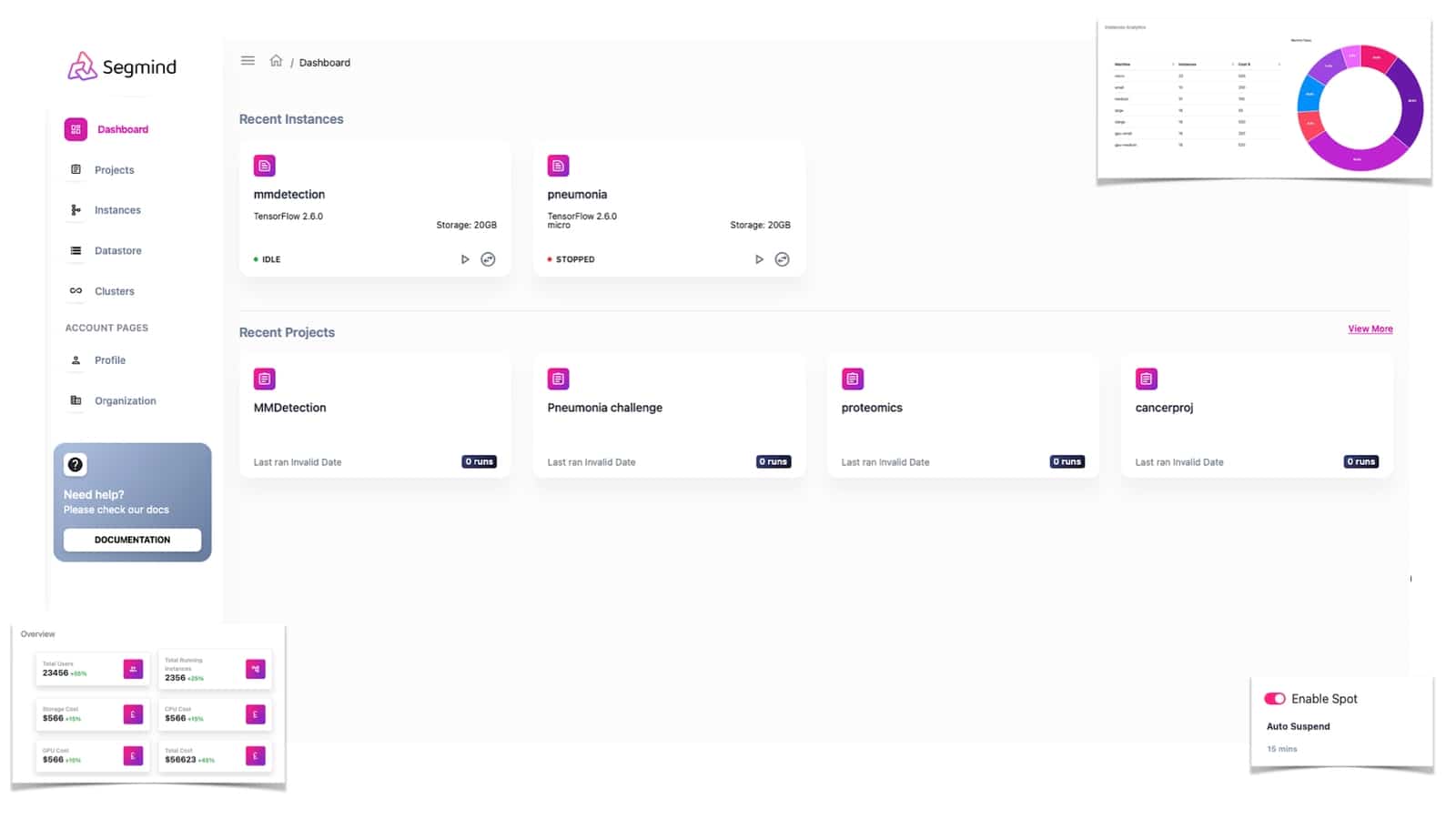Start the mmdetection instance with play icon

click(x=465, y=259)
